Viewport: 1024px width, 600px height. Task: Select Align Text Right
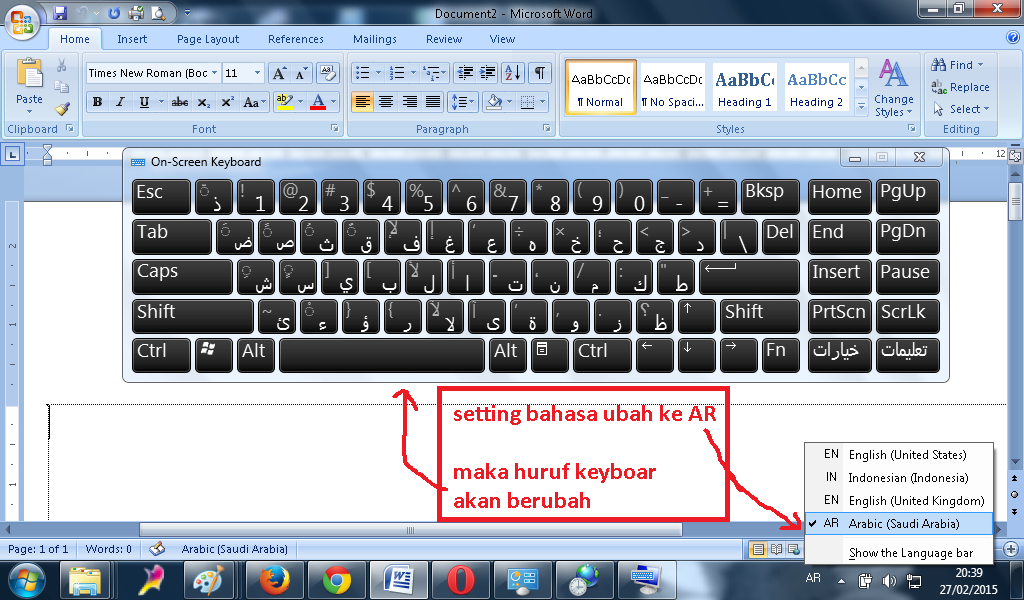pyautogui.click(x=409, y=102)
